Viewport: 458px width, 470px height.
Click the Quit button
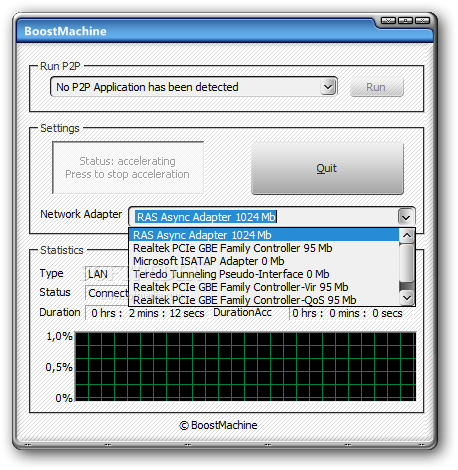tap(327, 168)
